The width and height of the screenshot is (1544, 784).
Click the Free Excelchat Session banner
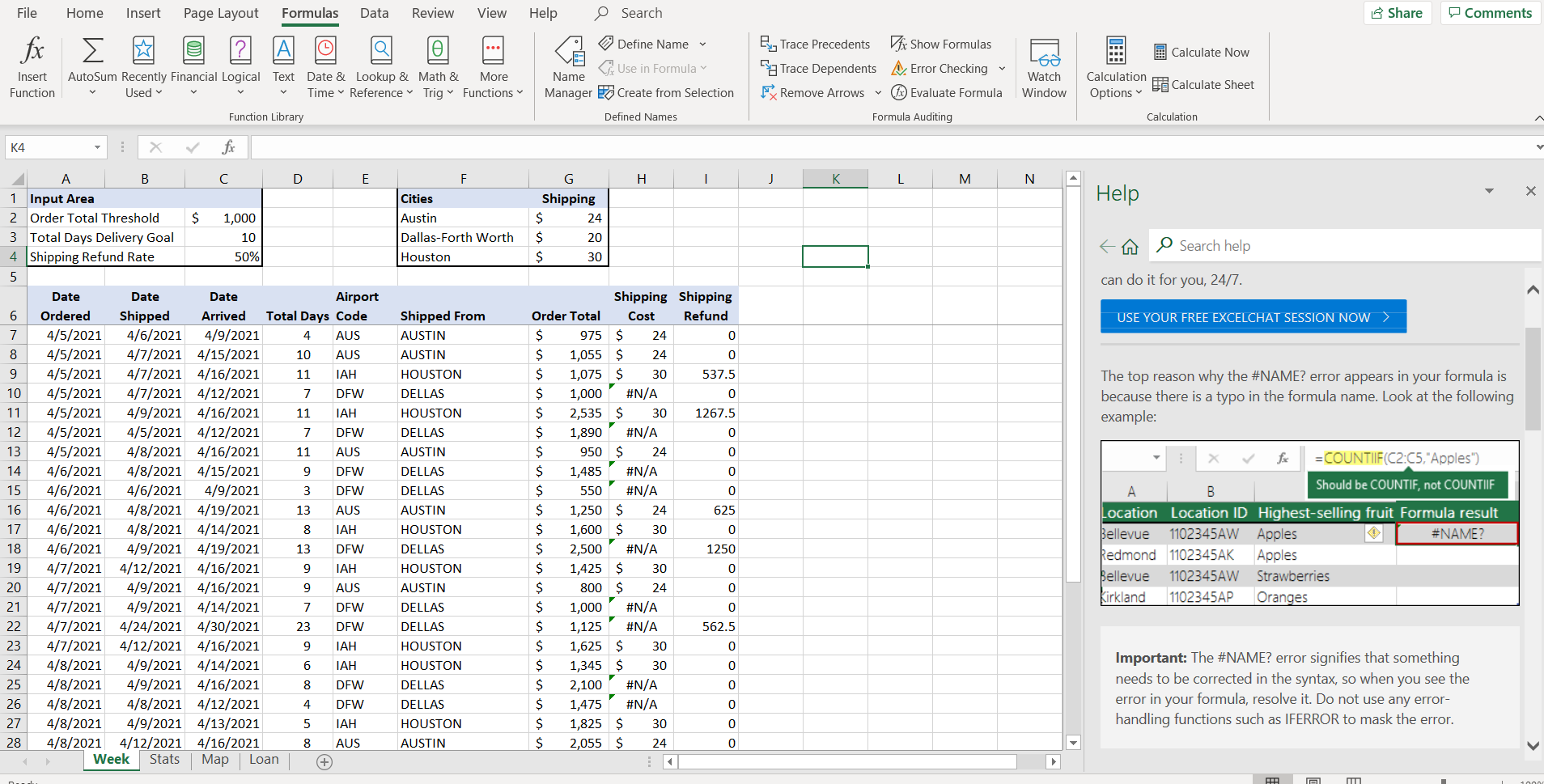coord(1253,317)
